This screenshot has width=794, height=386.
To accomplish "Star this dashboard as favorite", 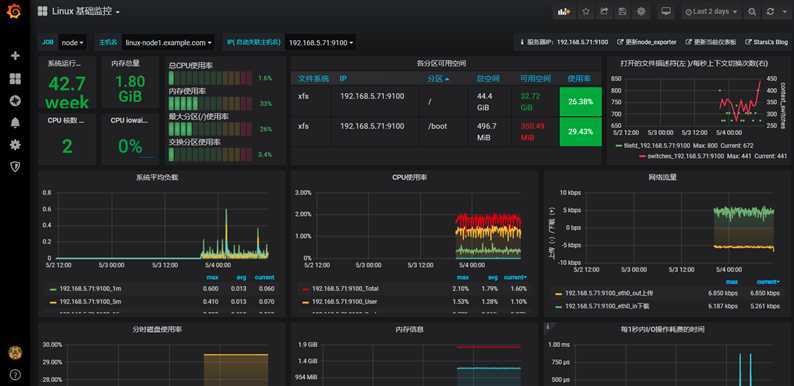I will pyautogui.click(x=586, y=12).
